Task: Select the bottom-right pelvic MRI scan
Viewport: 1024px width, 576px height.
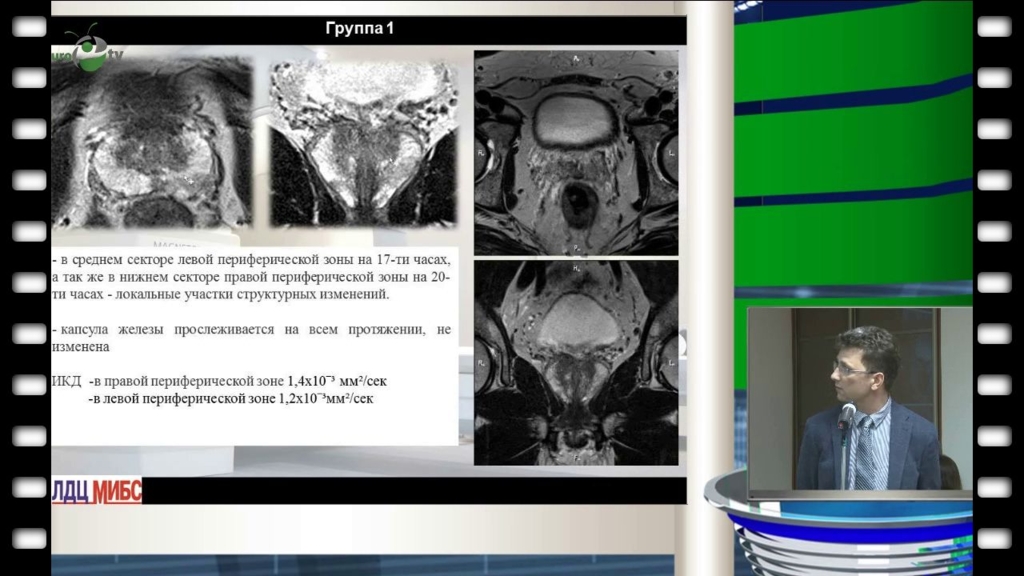Action: tap(575, 362)
